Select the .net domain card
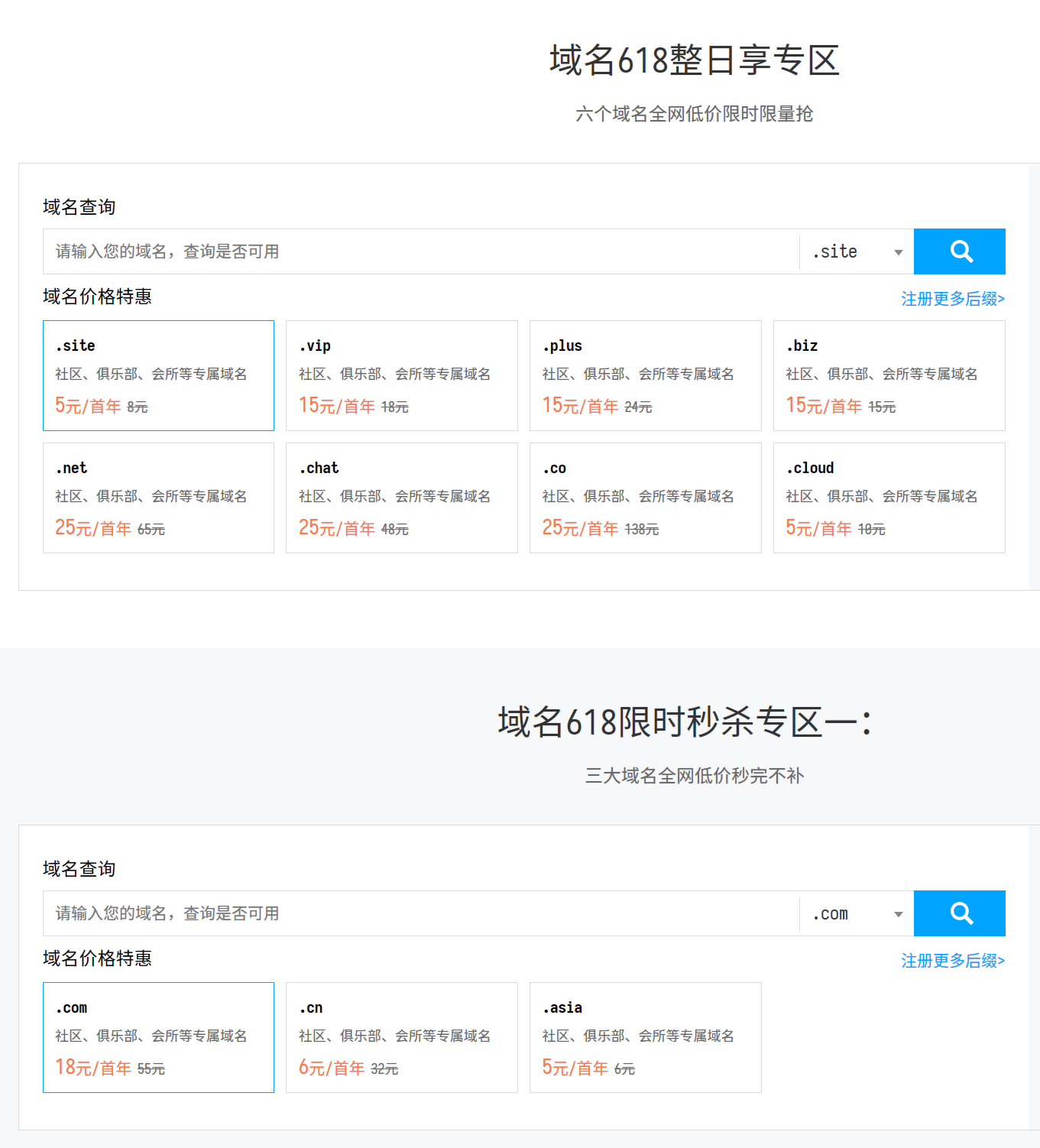Image resolution: width=1040 pixels, height=1148 pixels. click(x=158, y=498)
